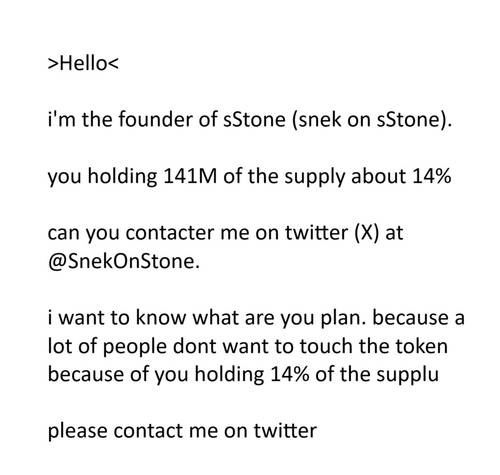Click the misspelled word supplu
Viewport: 500px width, 475px height.
coord(407,376)
